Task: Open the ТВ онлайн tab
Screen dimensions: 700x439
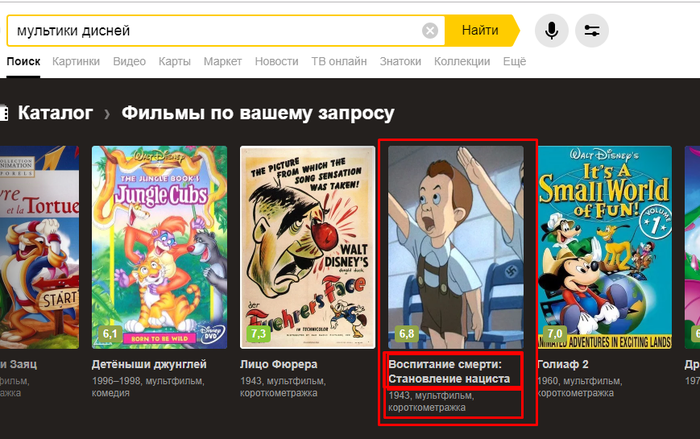Action: [339, 62]
